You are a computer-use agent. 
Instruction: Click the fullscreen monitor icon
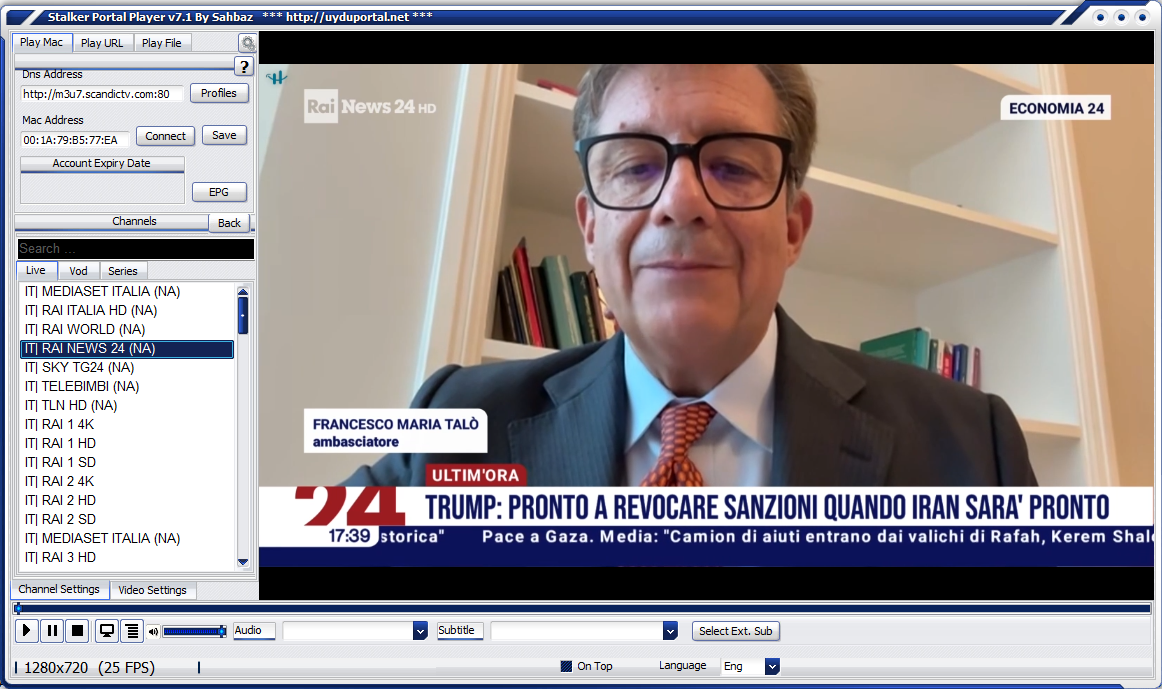coord(106,631)
